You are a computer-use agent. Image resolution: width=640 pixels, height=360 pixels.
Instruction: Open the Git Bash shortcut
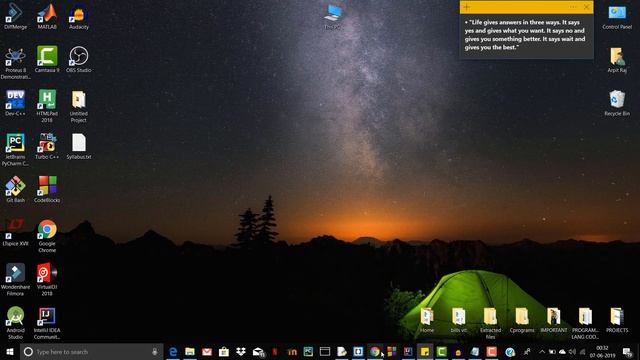15,189
